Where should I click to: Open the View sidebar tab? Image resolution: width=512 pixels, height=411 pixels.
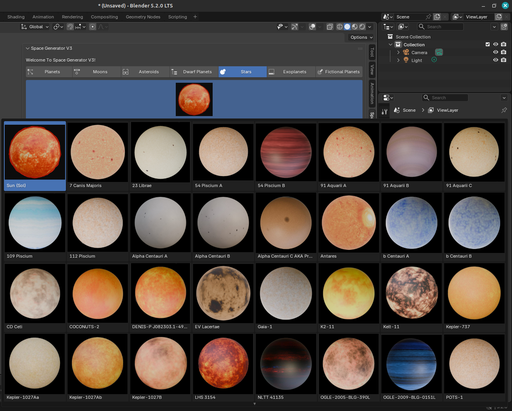coord(372,70)
